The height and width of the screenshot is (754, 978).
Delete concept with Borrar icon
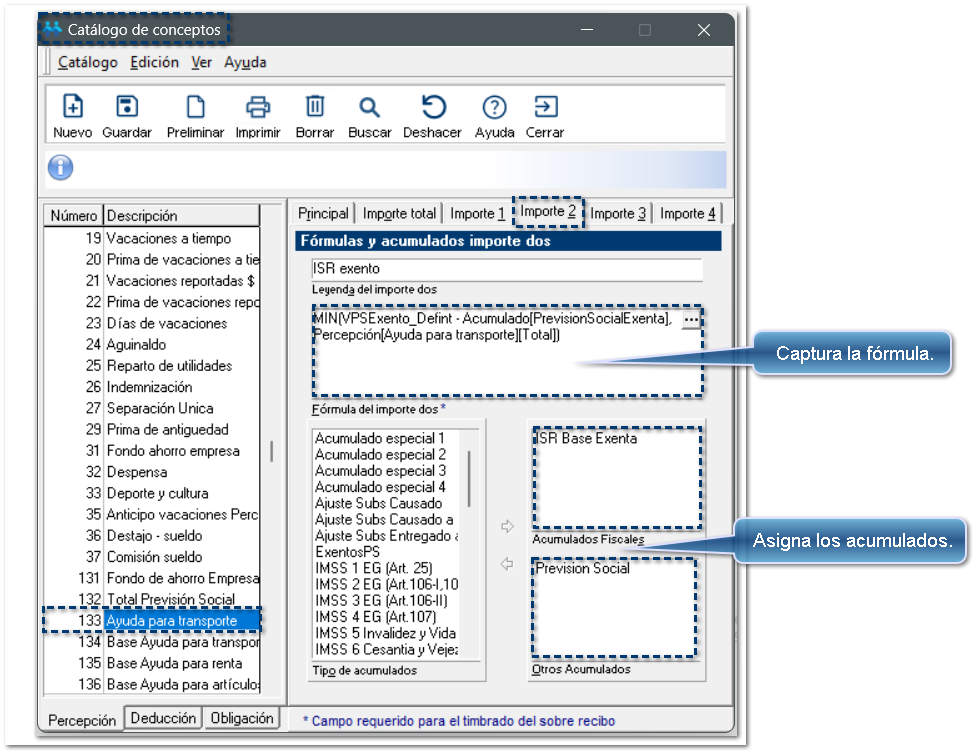(x=315, y=107)
